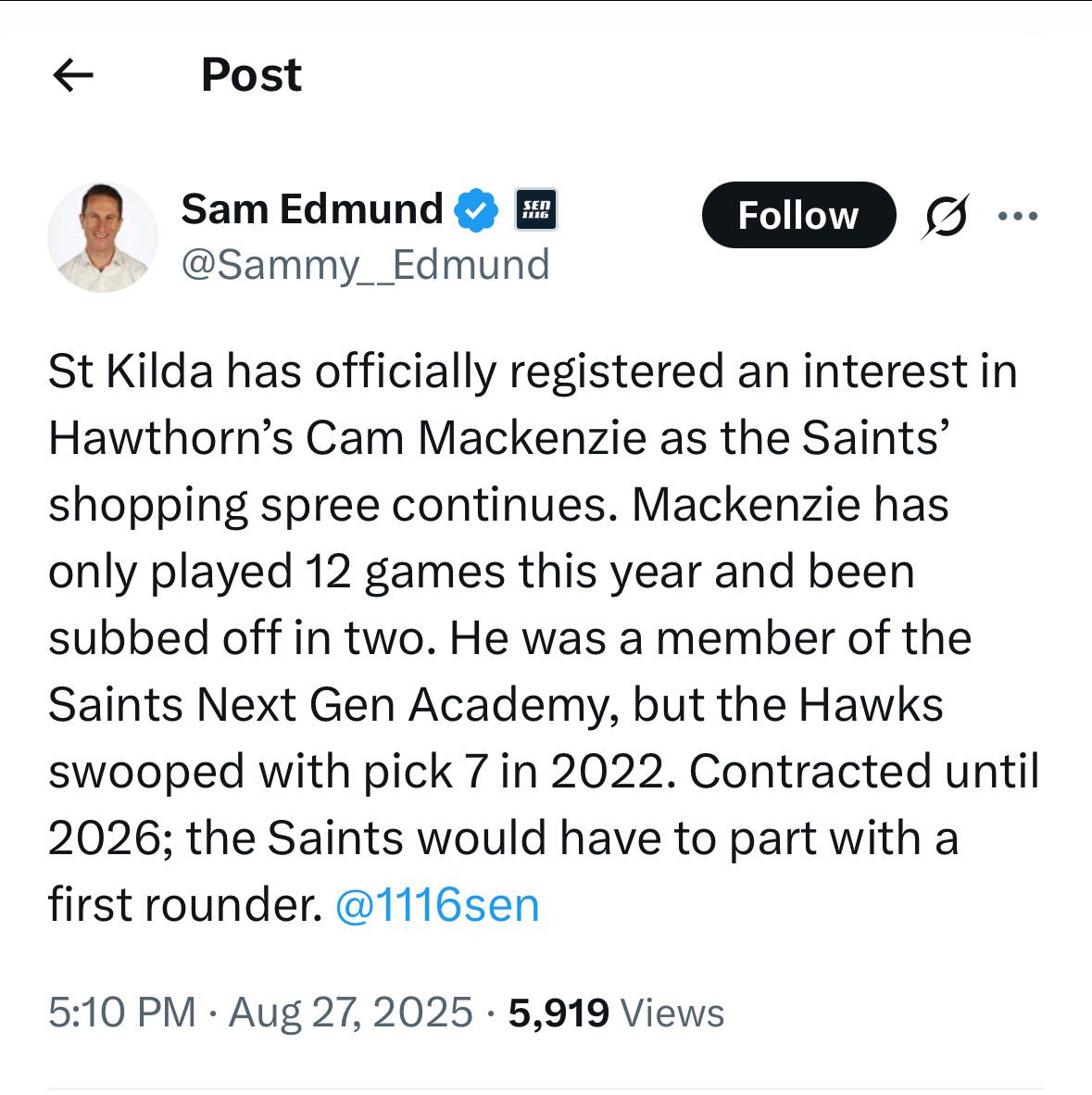The image size is (1092, 1095).
Task: Click the Views label
Action: [672, 1012]
